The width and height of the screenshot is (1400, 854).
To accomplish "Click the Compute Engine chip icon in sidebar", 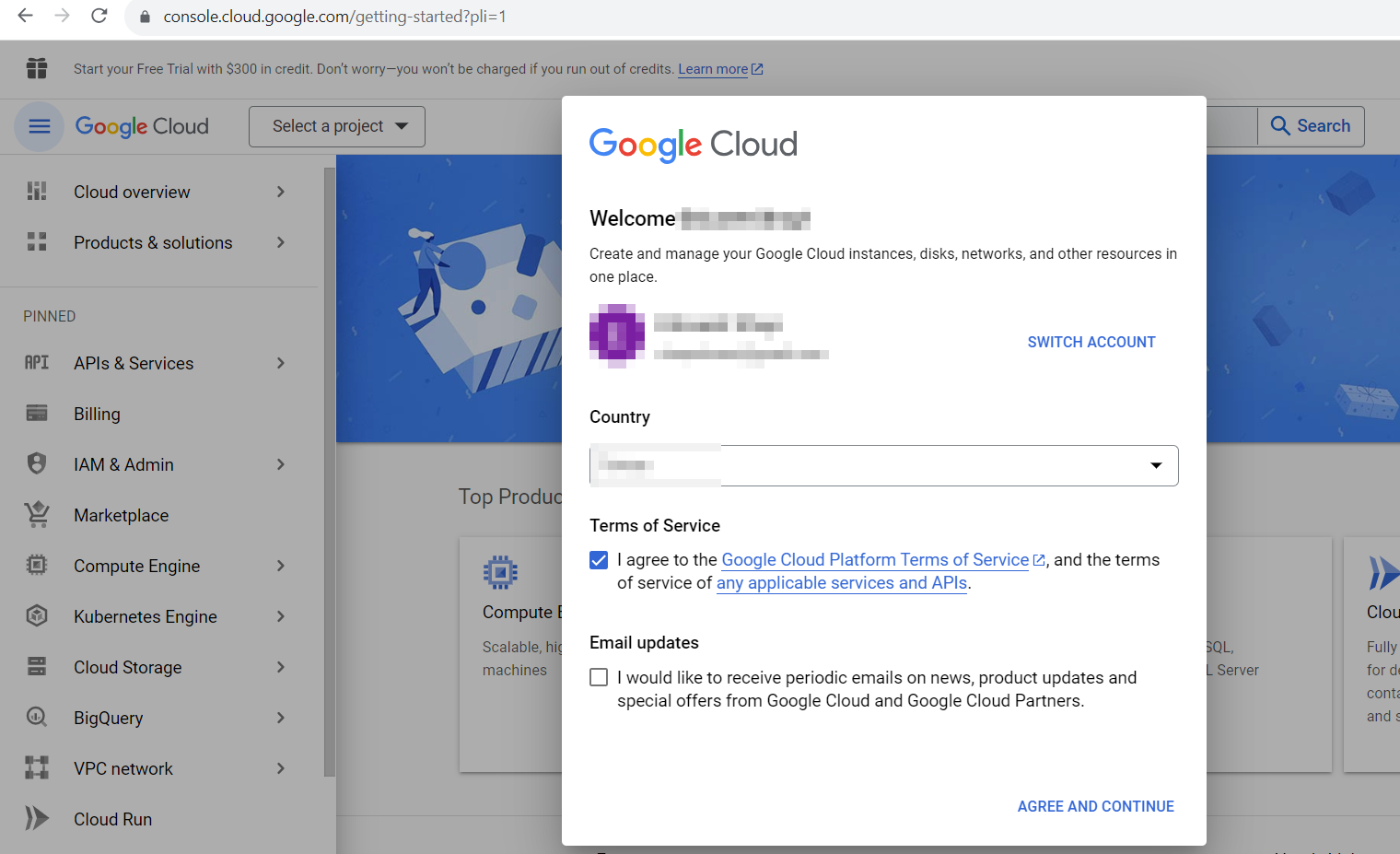I will 37,565.
